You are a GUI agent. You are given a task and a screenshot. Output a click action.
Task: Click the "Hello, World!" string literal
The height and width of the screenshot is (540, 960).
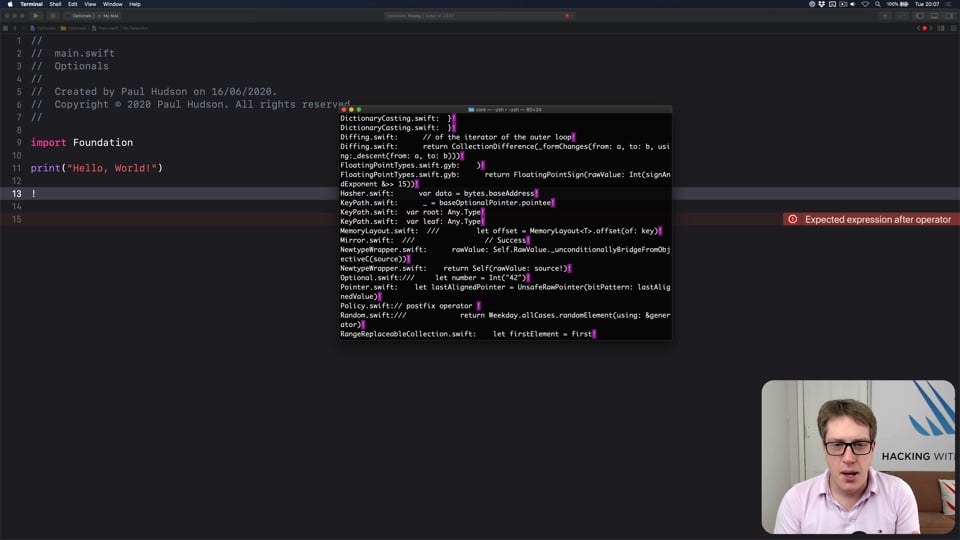(112, 168)
